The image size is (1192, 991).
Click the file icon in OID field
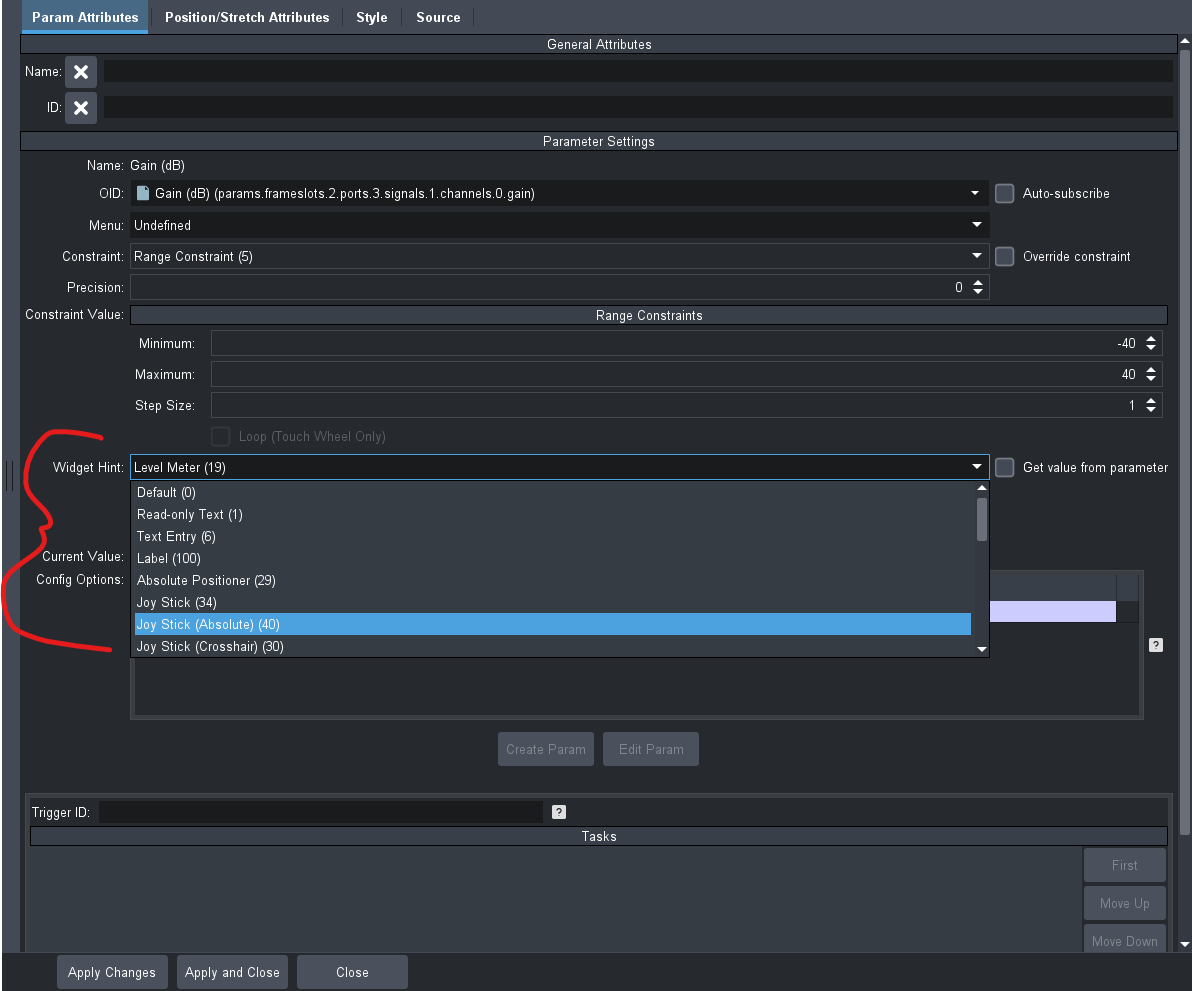click(143, 194)
